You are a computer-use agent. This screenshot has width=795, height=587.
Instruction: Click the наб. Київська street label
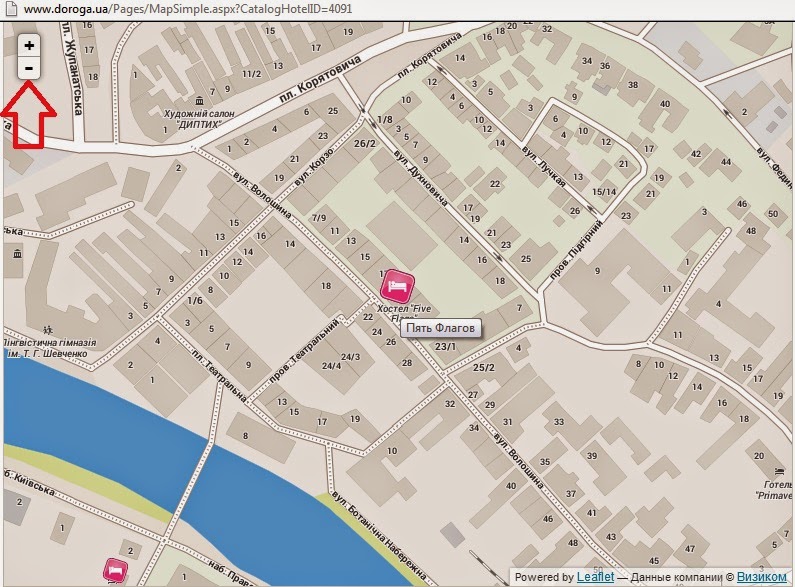30,482
